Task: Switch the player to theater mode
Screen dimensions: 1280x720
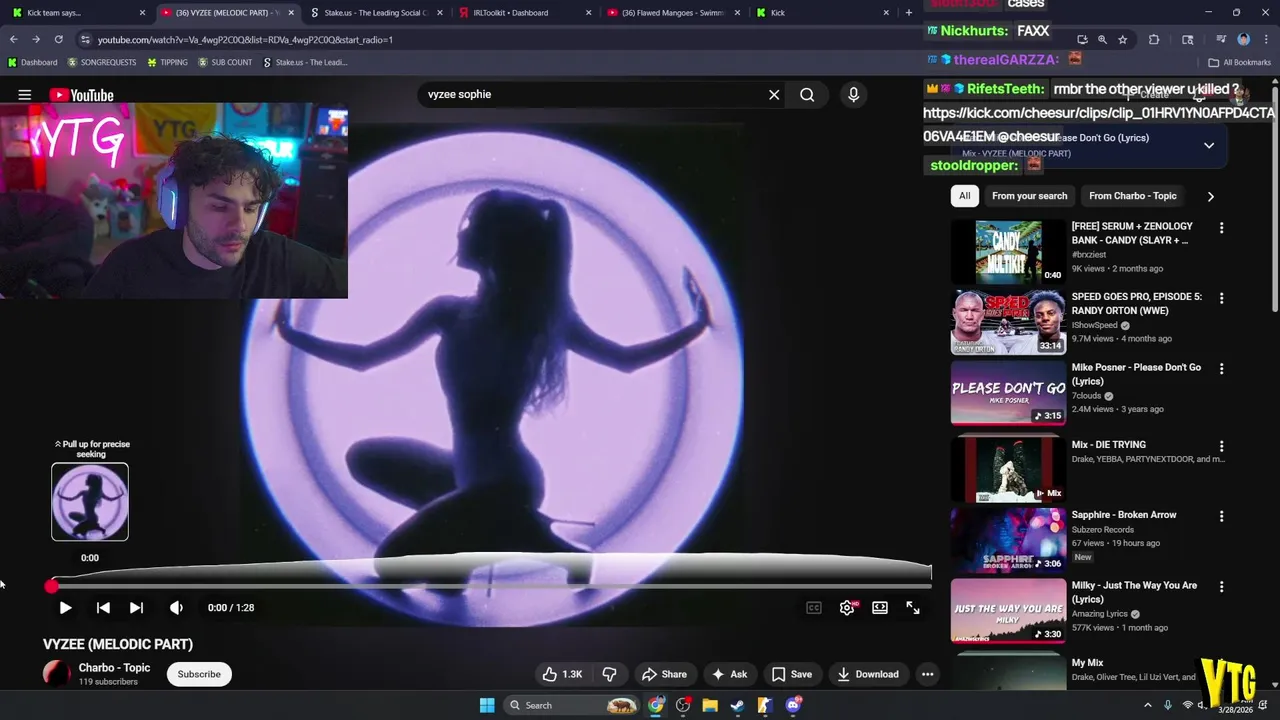Action: click(880, 607)
